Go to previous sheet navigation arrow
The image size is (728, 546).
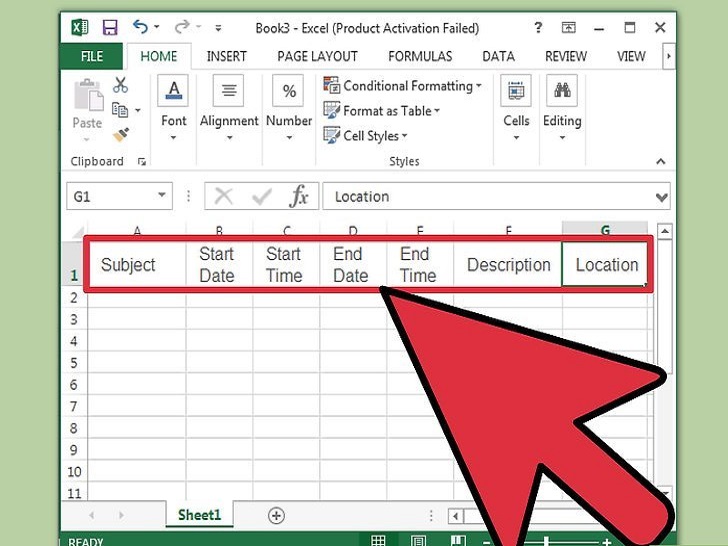(x=91, y=515)
